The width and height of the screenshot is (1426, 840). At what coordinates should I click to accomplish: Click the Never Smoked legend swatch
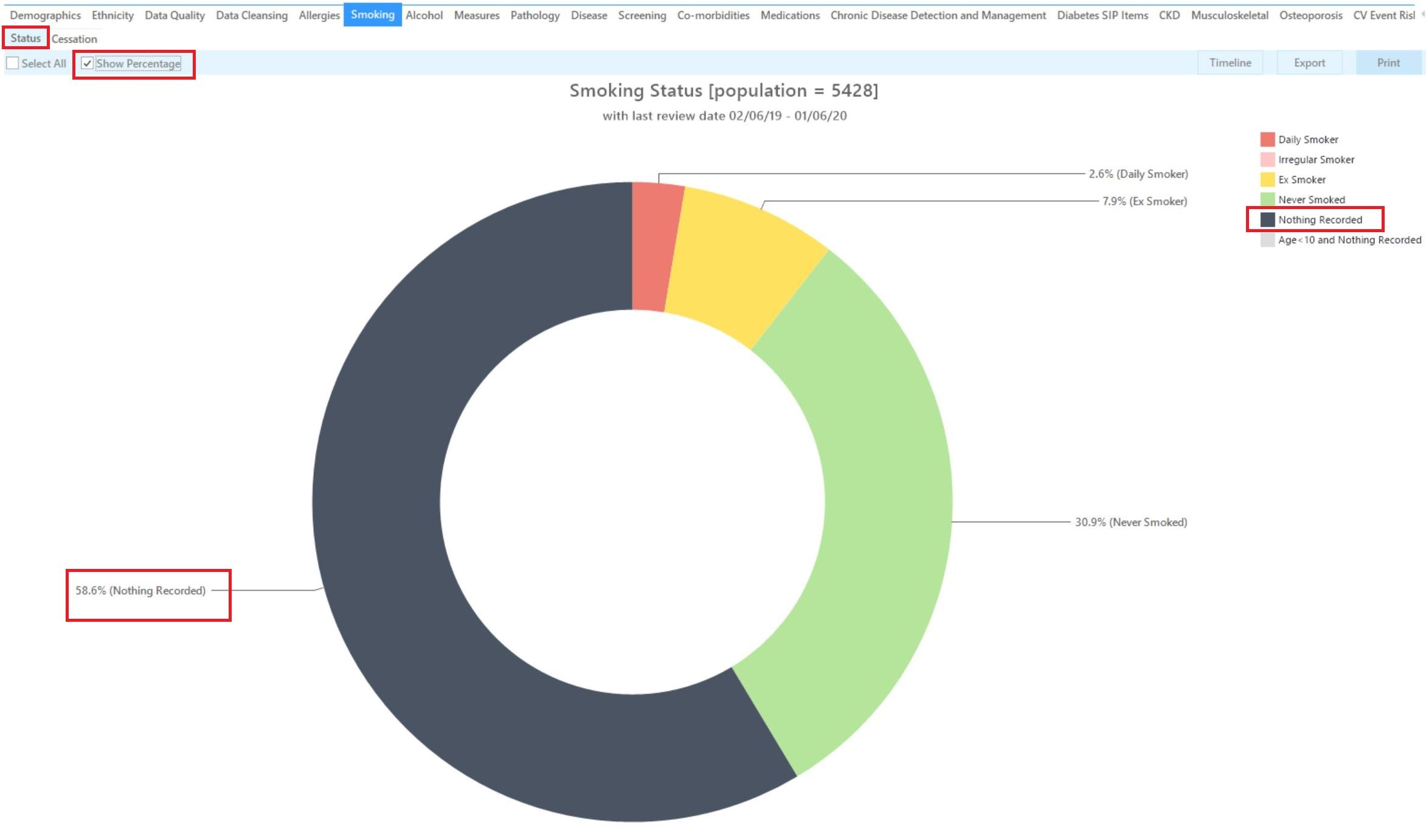[x=1267, y=199]
